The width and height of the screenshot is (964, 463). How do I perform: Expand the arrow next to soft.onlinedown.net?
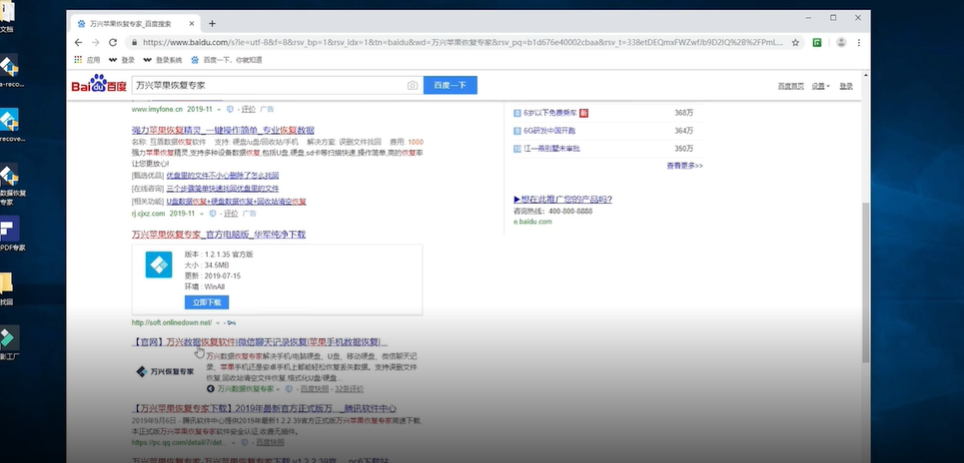pyautogui.click(x=218, y=323)
